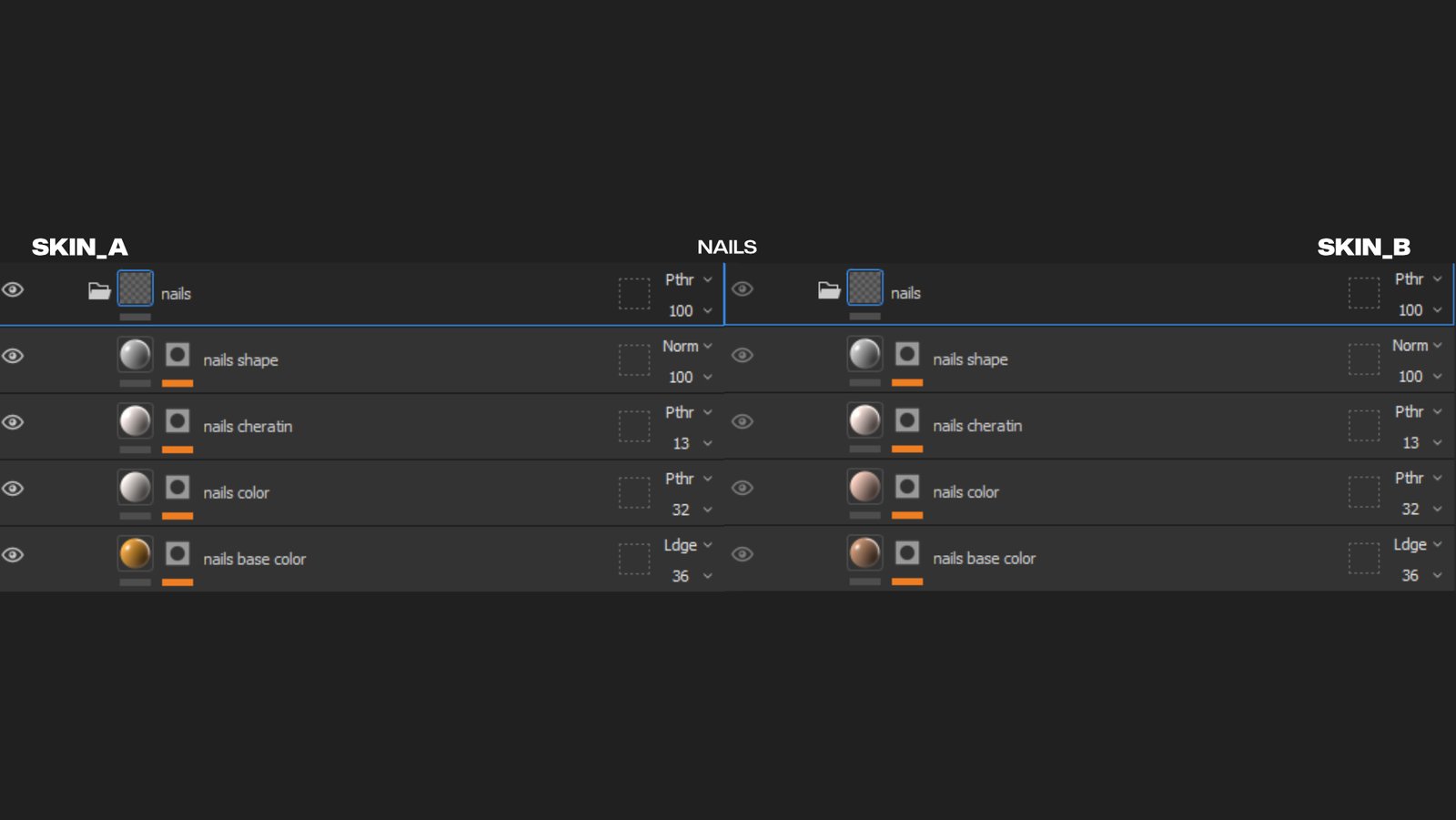Click SKIN_B nails folder checkered thumbnail
The height and width of the screenshot is (820, 1456).
(x=865, y=288)
